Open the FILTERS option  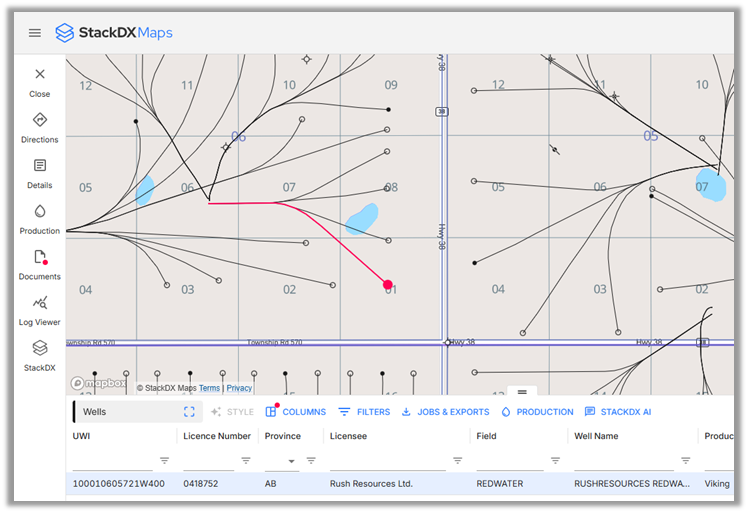[x=364, y=412]
